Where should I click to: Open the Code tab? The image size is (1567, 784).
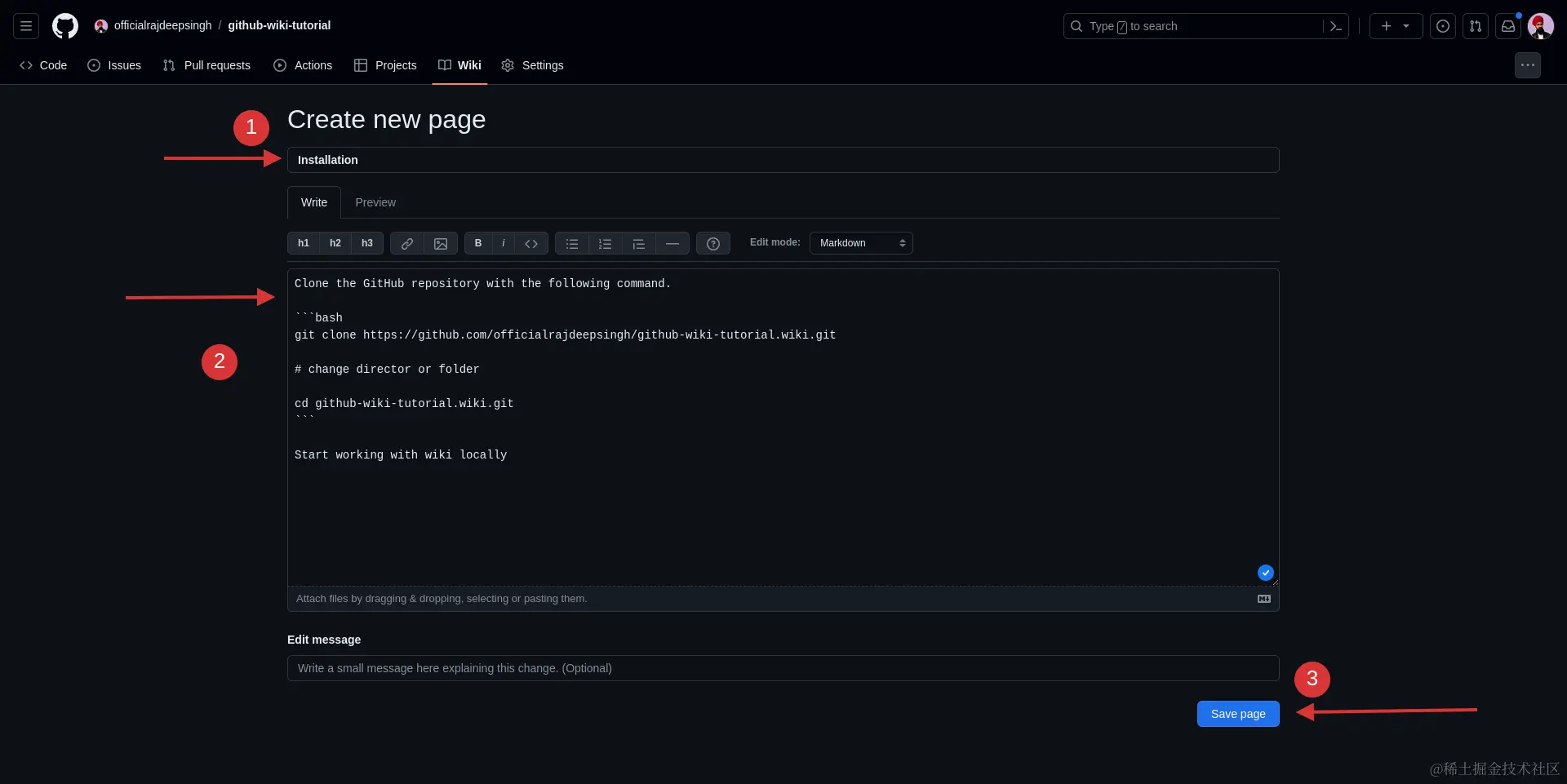coord(43,65)
